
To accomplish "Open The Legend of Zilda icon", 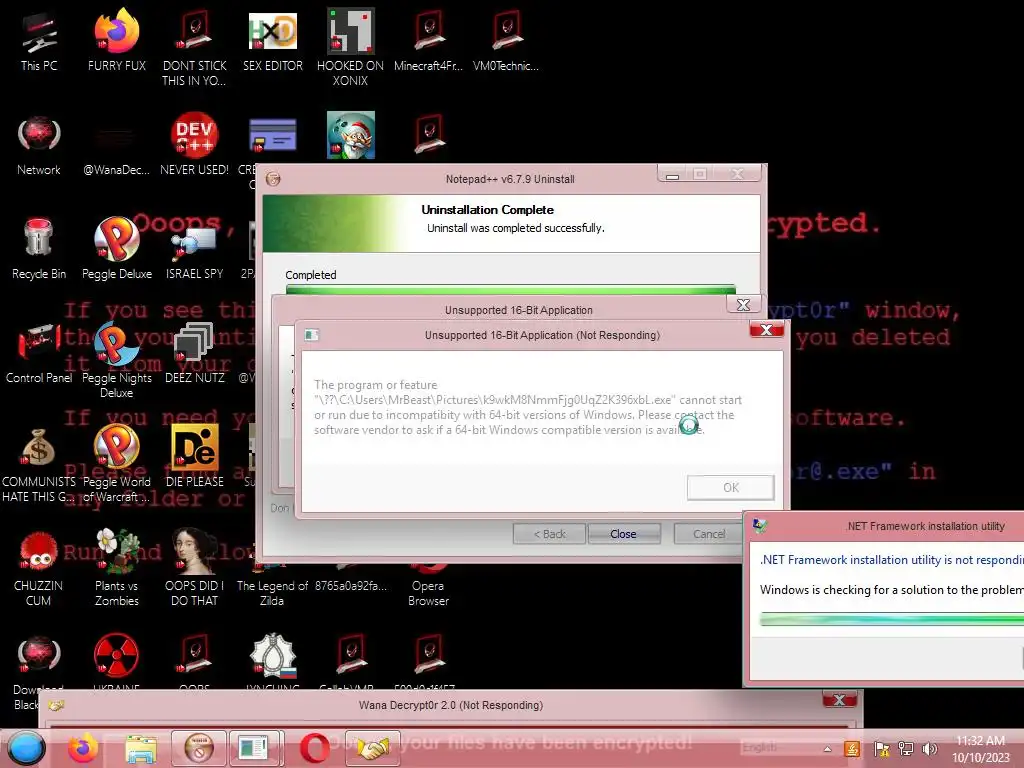I will 272,584.
